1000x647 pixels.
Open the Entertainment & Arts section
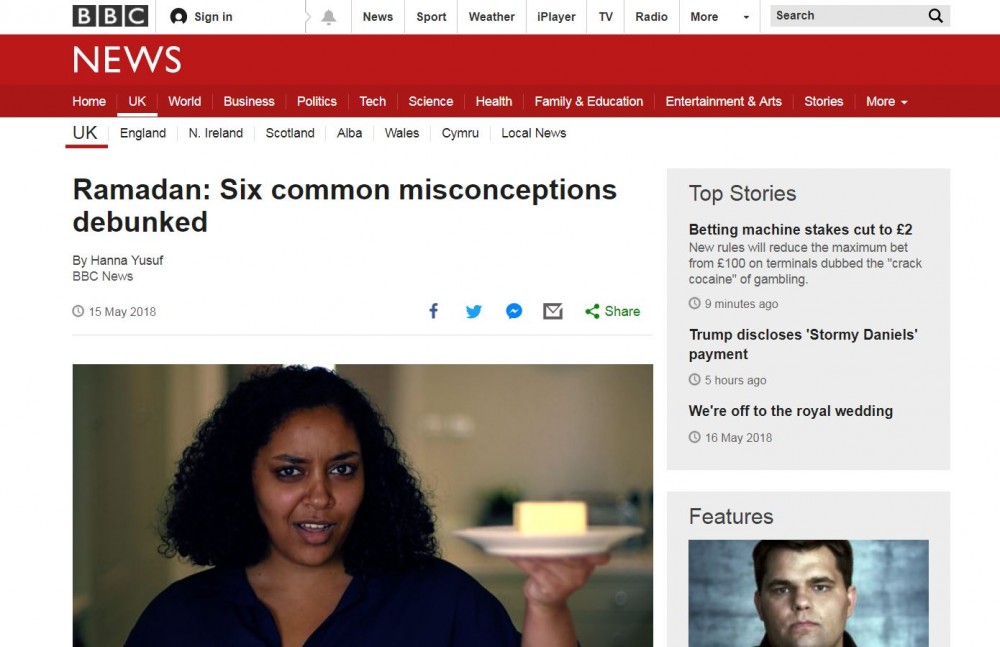click(723, 101)
